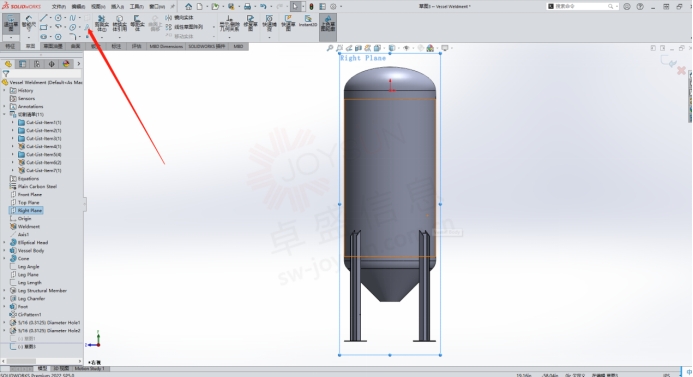Screen dimensions: 693x377
Task: Click the Mirror Entities tool
Action: point(179,18)
